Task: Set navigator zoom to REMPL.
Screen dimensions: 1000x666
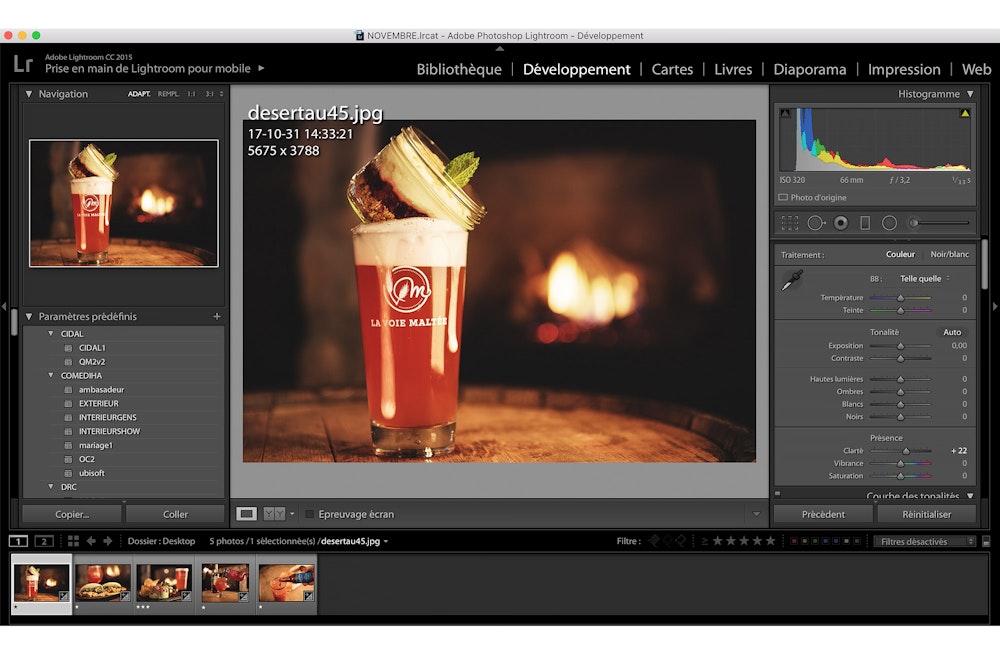Action: click(168, 94)
